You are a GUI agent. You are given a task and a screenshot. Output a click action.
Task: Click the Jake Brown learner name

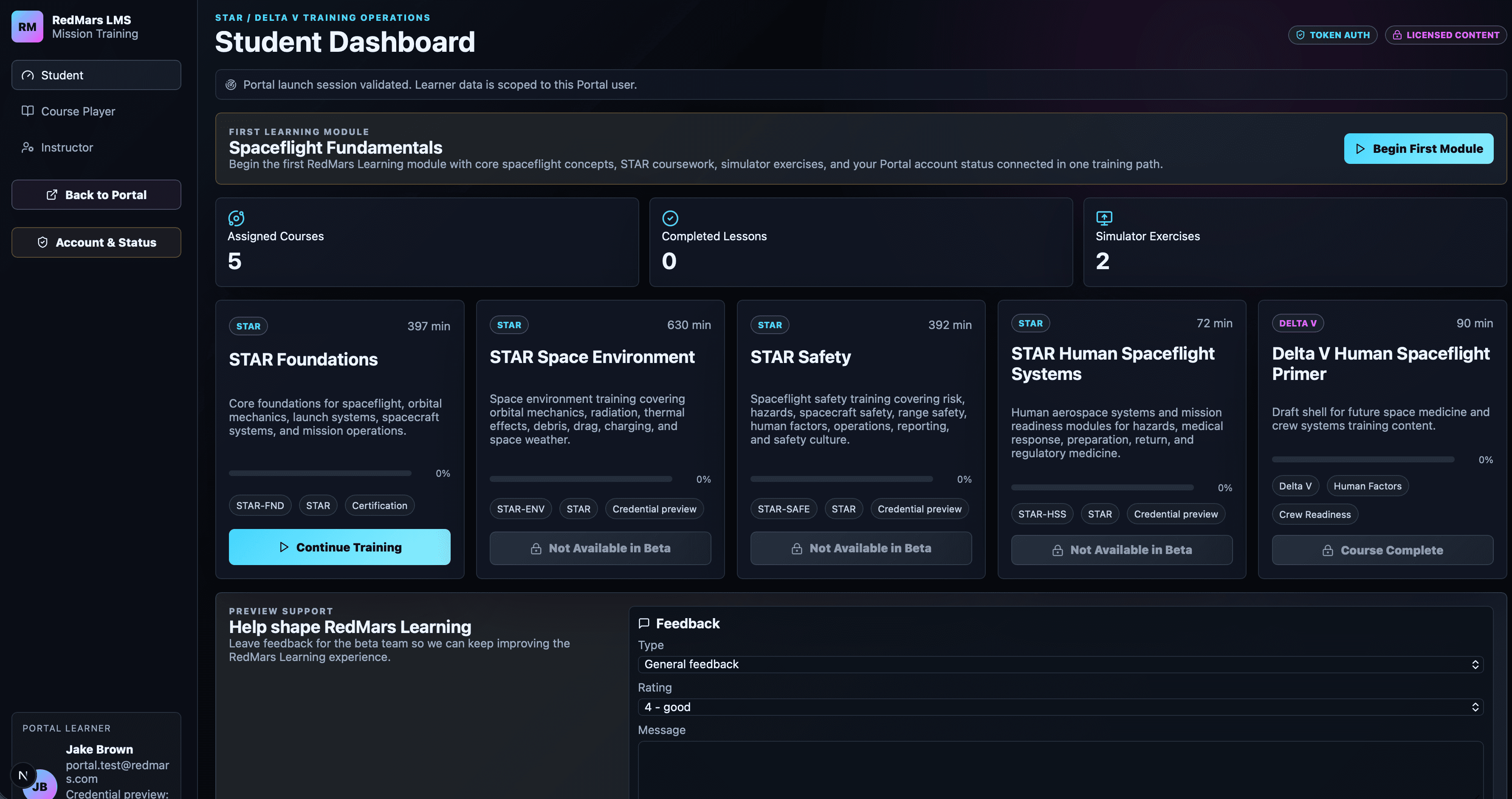[99, 750]
